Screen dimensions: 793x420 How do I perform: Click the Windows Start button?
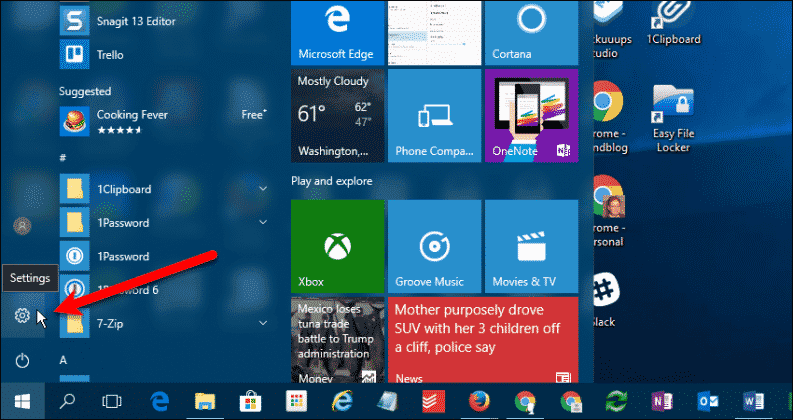coord(22,401)
